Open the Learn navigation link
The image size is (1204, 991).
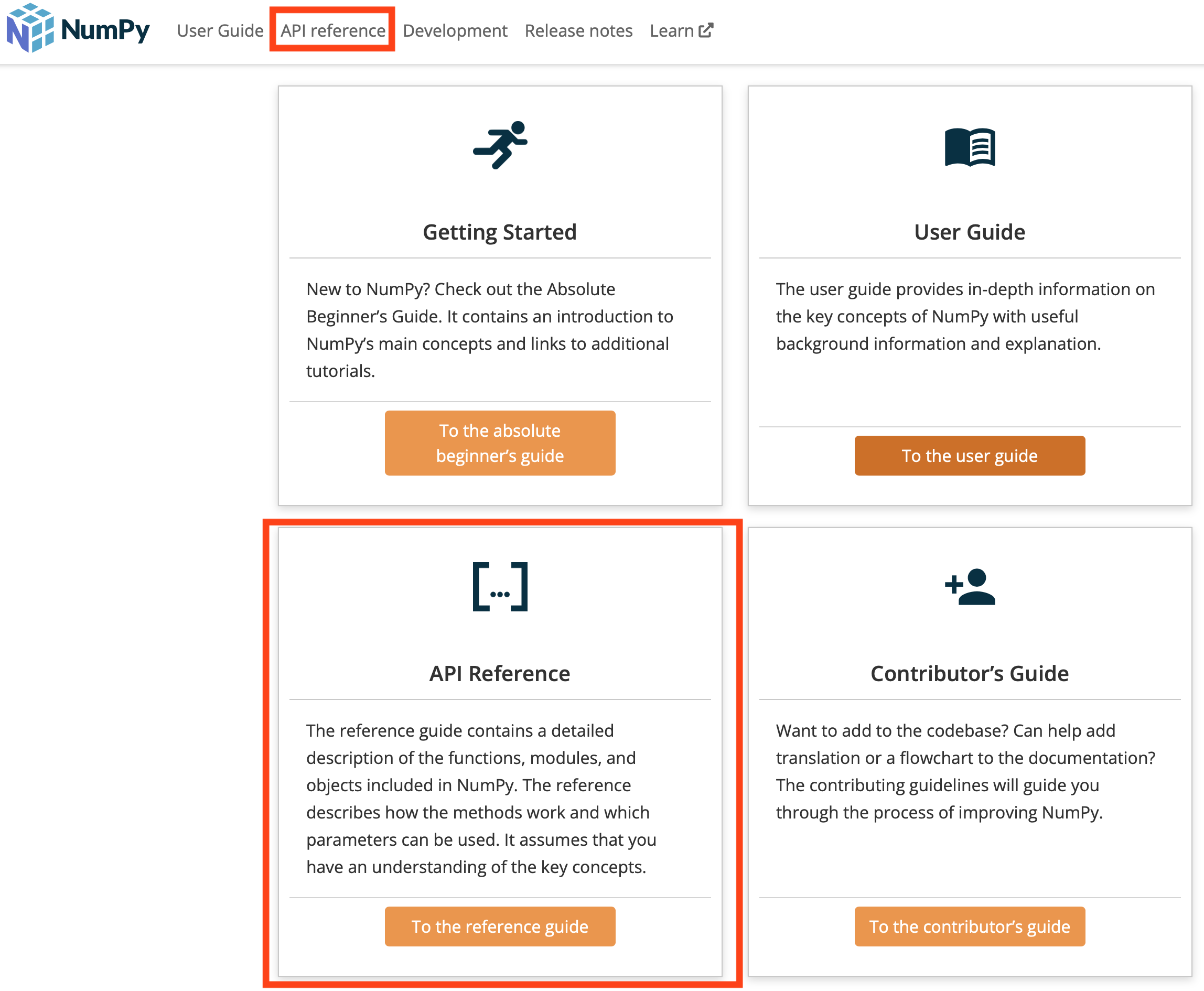(671, 30)
